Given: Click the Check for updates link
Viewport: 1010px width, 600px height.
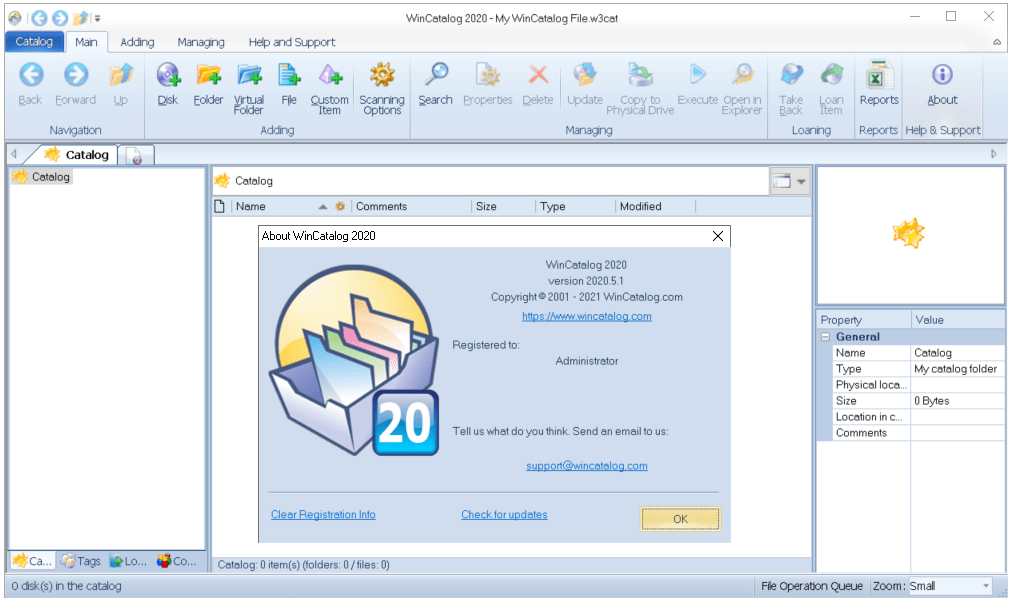Looking at the screenshot, I should pyautogui.click(x=504, y=514).
